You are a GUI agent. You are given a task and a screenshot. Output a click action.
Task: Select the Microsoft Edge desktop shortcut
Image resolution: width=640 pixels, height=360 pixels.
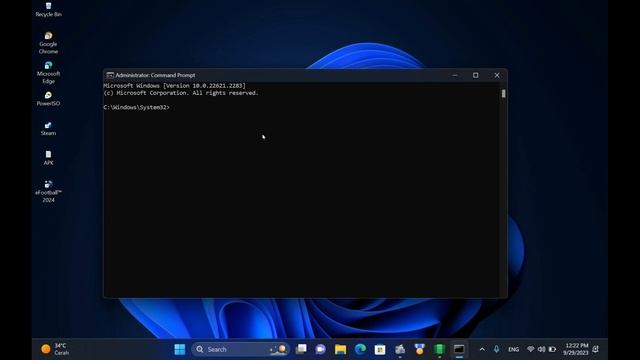coord(48,73)
